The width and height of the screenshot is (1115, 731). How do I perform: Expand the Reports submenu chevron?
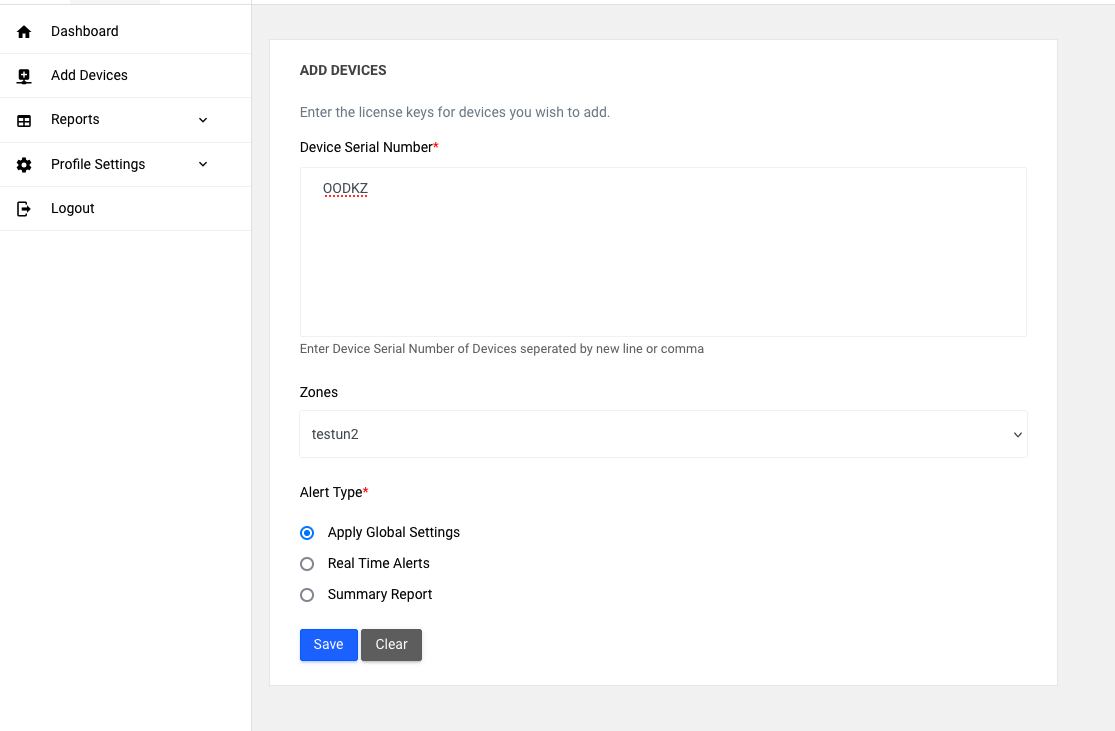tap(203, 120)
